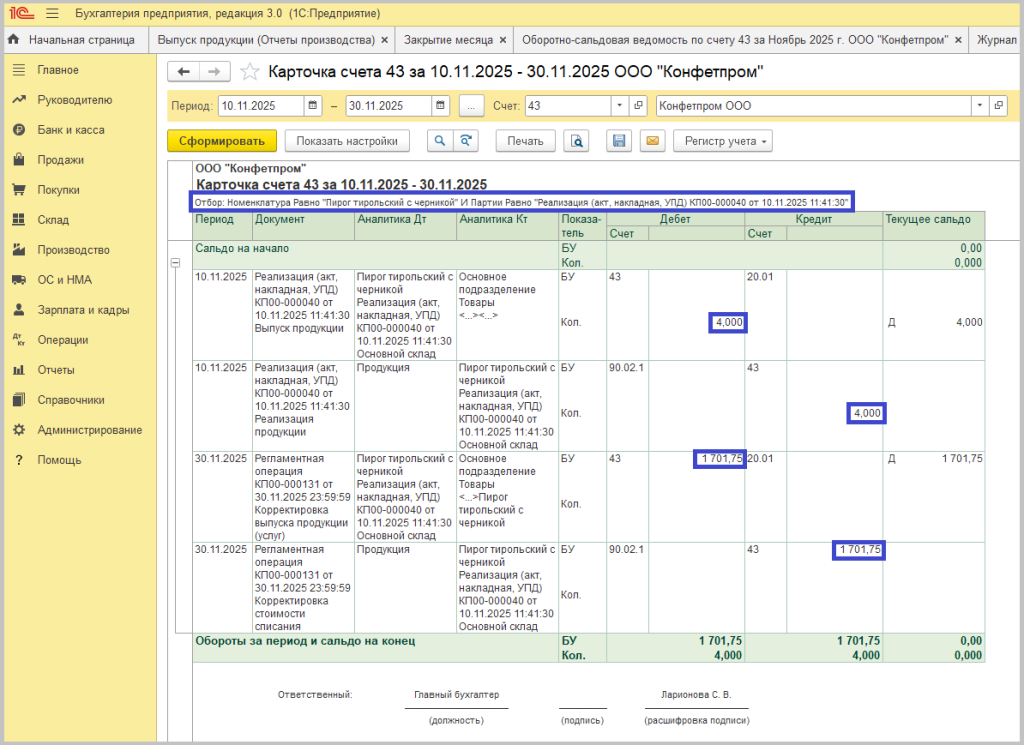
Task: Save report with the diskette icon
Action: pyautogui.click(x=619, y=141)
